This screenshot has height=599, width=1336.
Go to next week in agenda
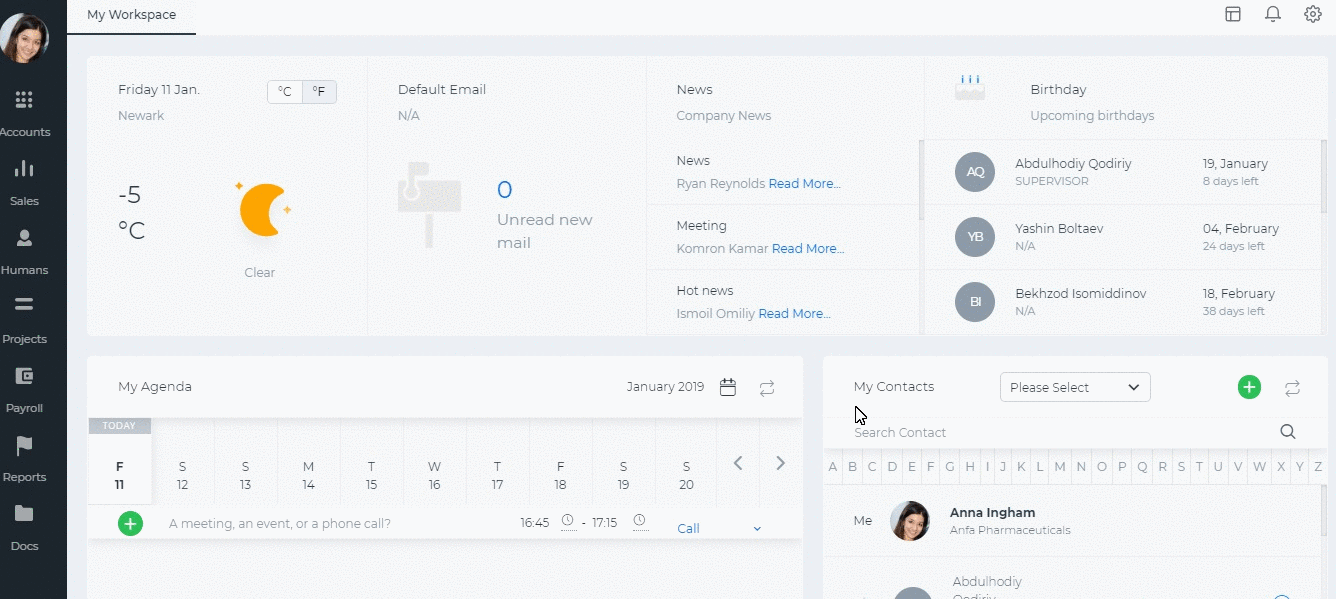click(781, 463)
